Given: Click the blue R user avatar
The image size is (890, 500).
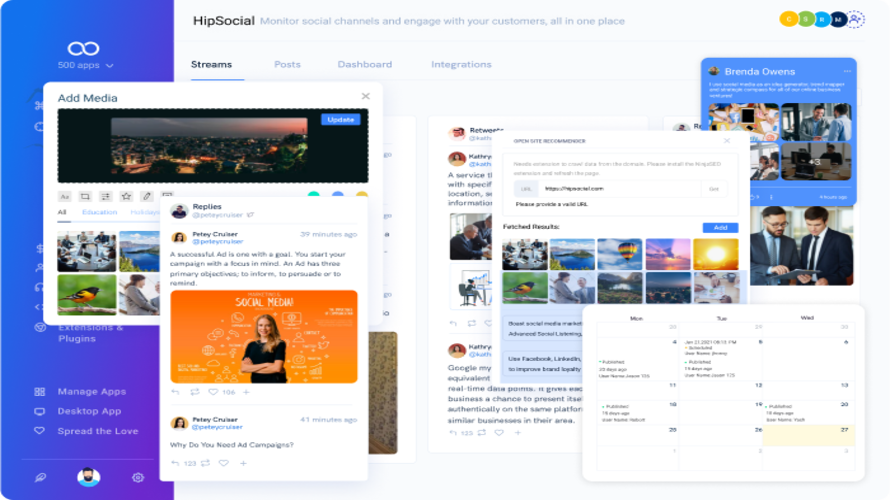Looking at the screenshot, I should pyautogui.click(x=822, y=19).
